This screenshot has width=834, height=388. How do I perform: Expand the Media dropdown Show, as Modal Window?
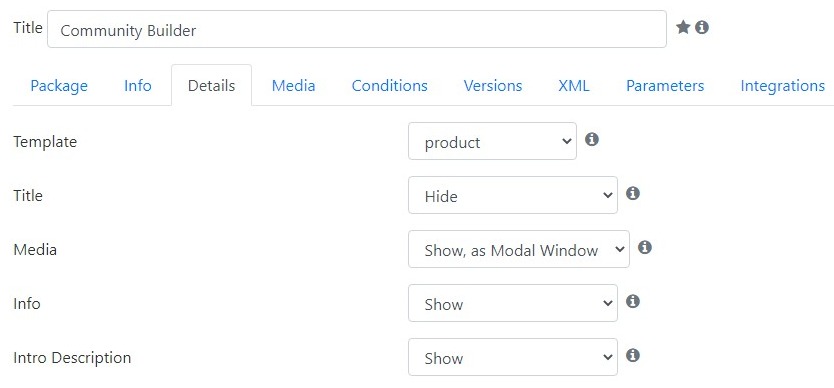tap(519, 249)
